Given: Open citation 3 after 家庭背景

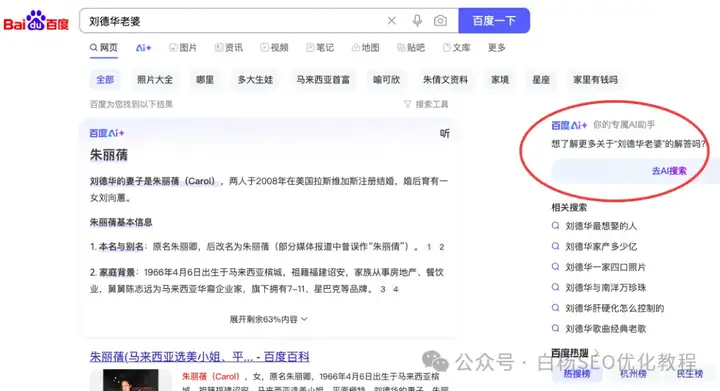Looking at the screenshot, I should pos(382,289).
